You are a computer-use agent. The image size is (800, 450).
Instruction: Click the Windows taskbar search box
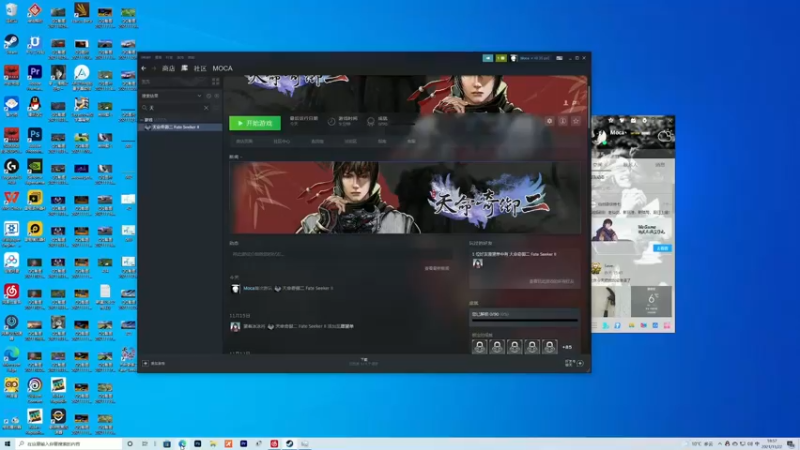69,444
